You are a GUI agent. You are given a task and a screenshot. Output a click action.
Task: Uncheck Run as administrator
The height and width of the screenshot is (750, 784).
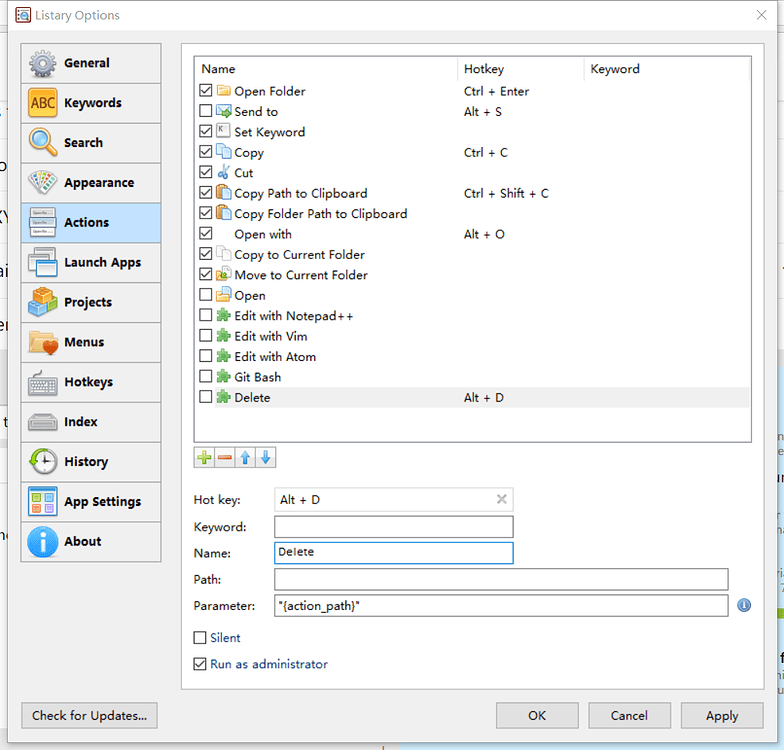pos(201,664)
